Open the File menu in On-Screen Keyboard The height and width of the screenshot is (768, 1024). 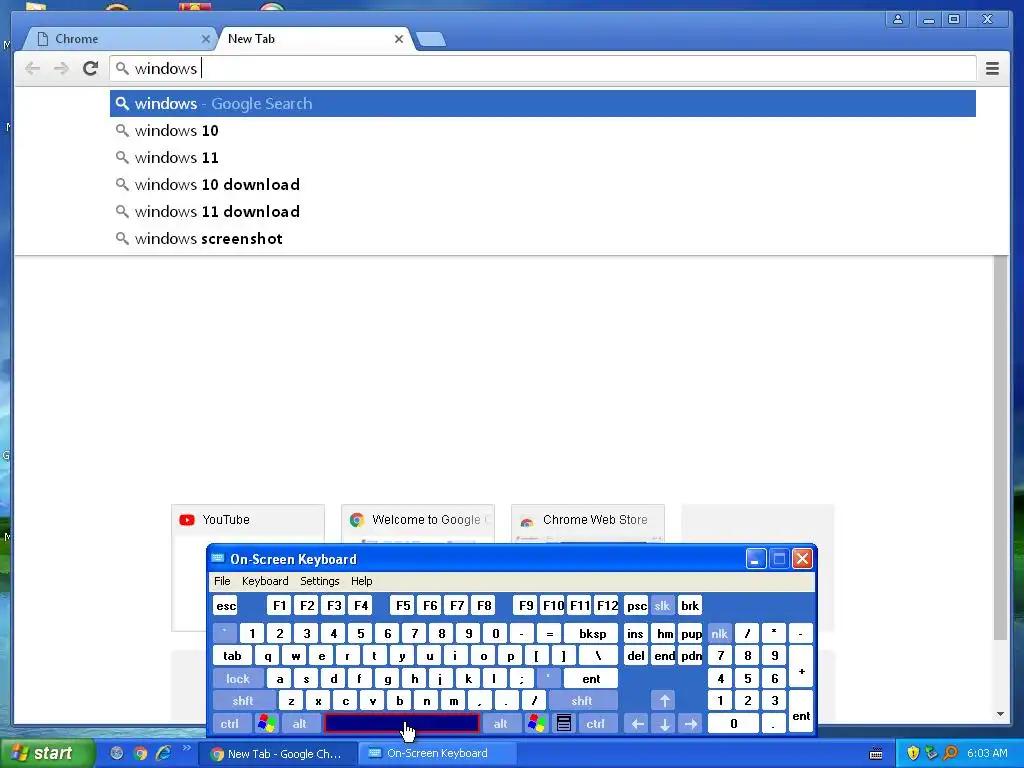222,581
